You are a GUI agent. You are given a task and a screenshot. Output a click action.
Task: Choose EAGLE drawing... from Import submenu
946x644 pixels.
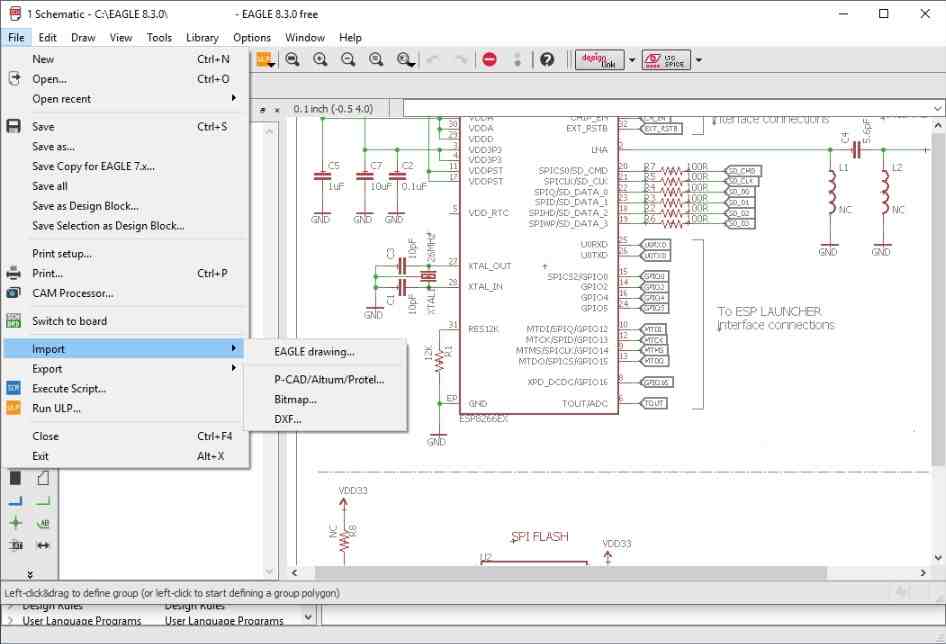click(x=326, y=351)
